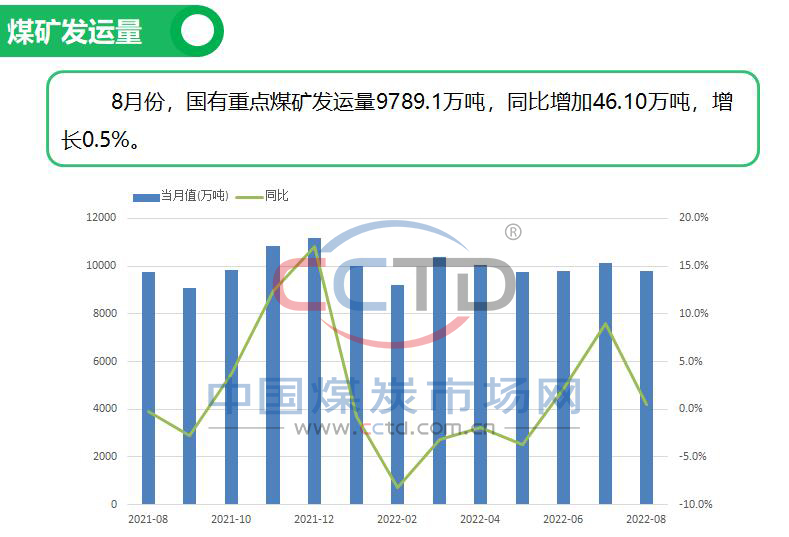Select the 2021-10 blue bar
Viewport: 789px width, 537px height.
(231, 387)
